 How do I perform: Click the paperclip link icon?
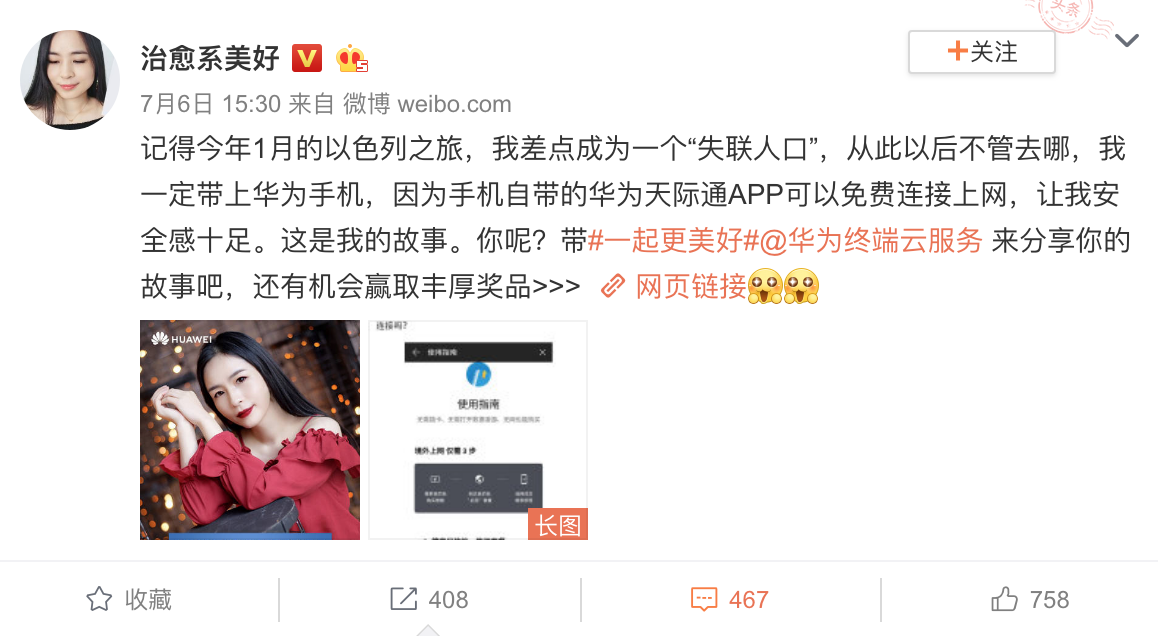613,286
